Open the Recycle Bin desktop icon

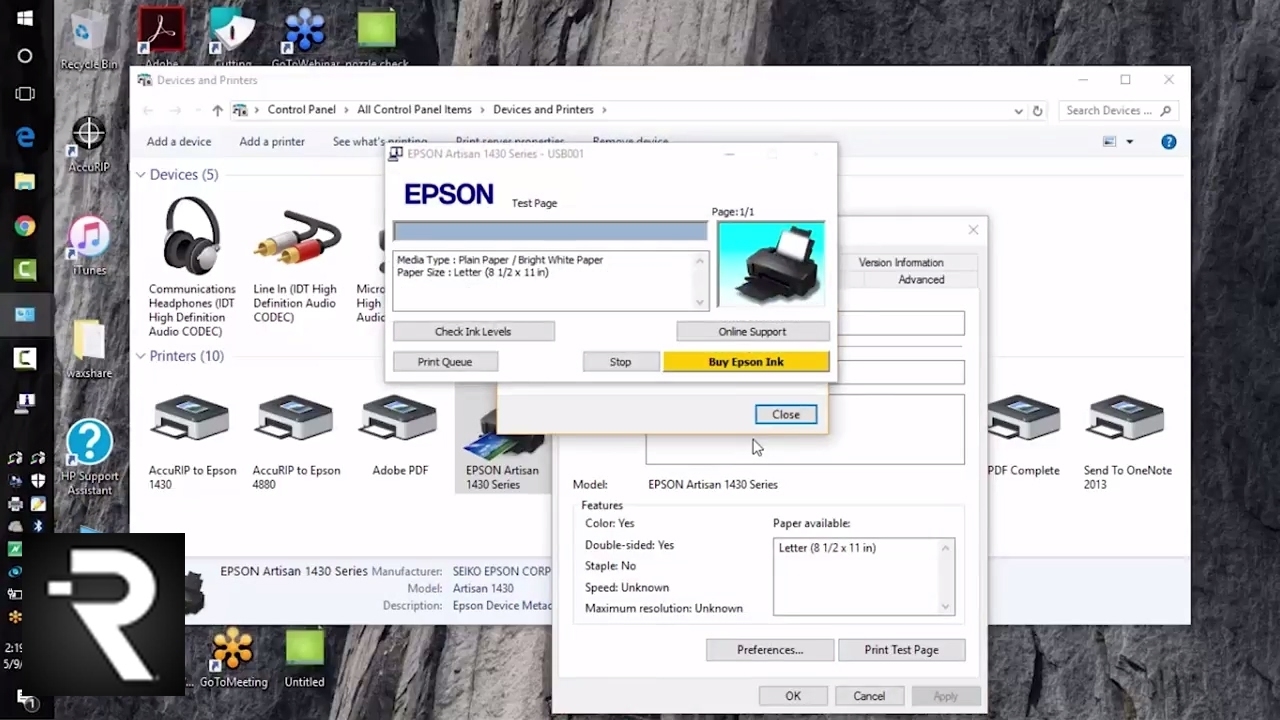tap(88, 40)
